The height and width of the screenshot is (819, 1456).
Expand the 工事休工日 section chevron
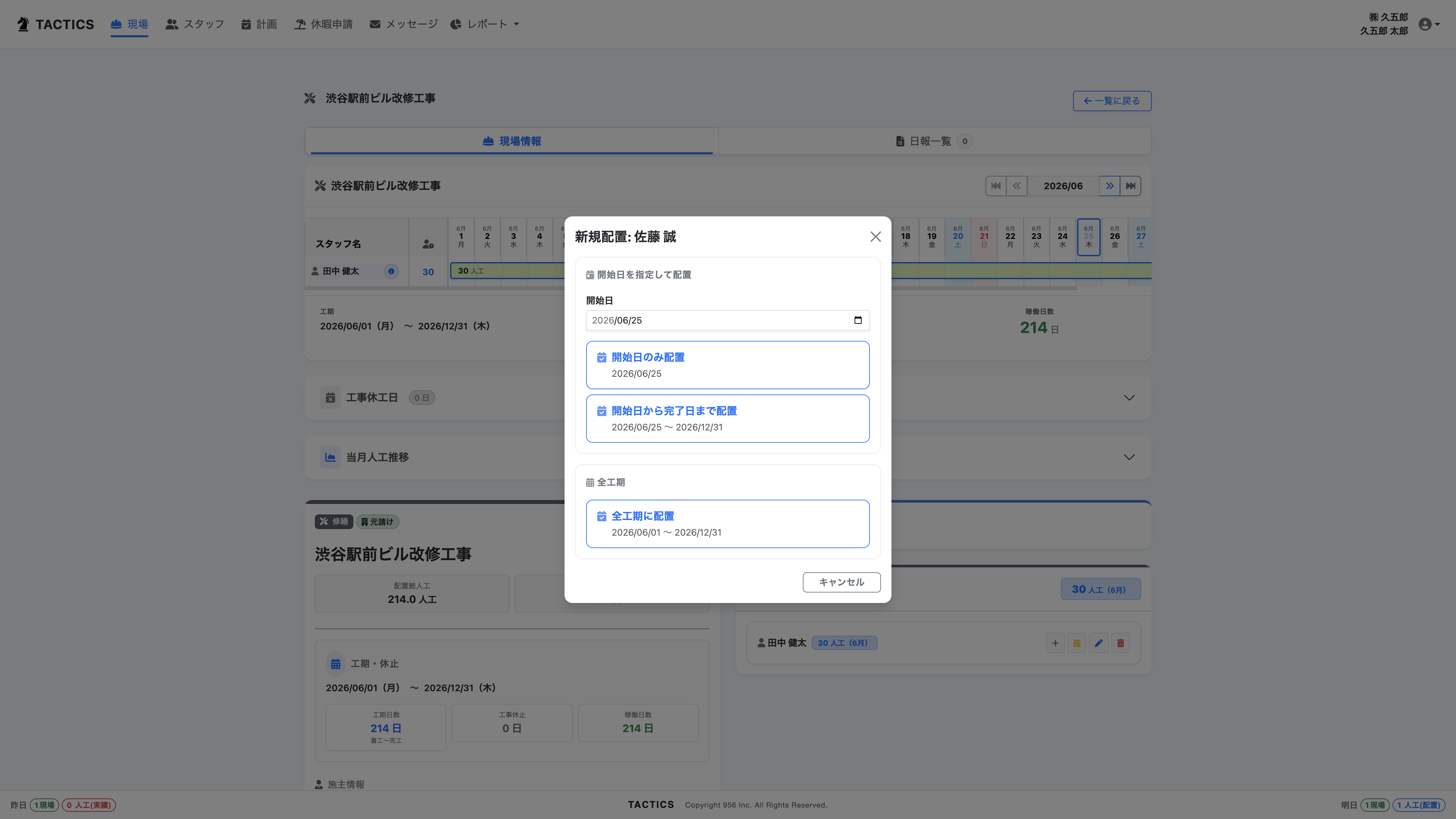(x=1129, y=398)
